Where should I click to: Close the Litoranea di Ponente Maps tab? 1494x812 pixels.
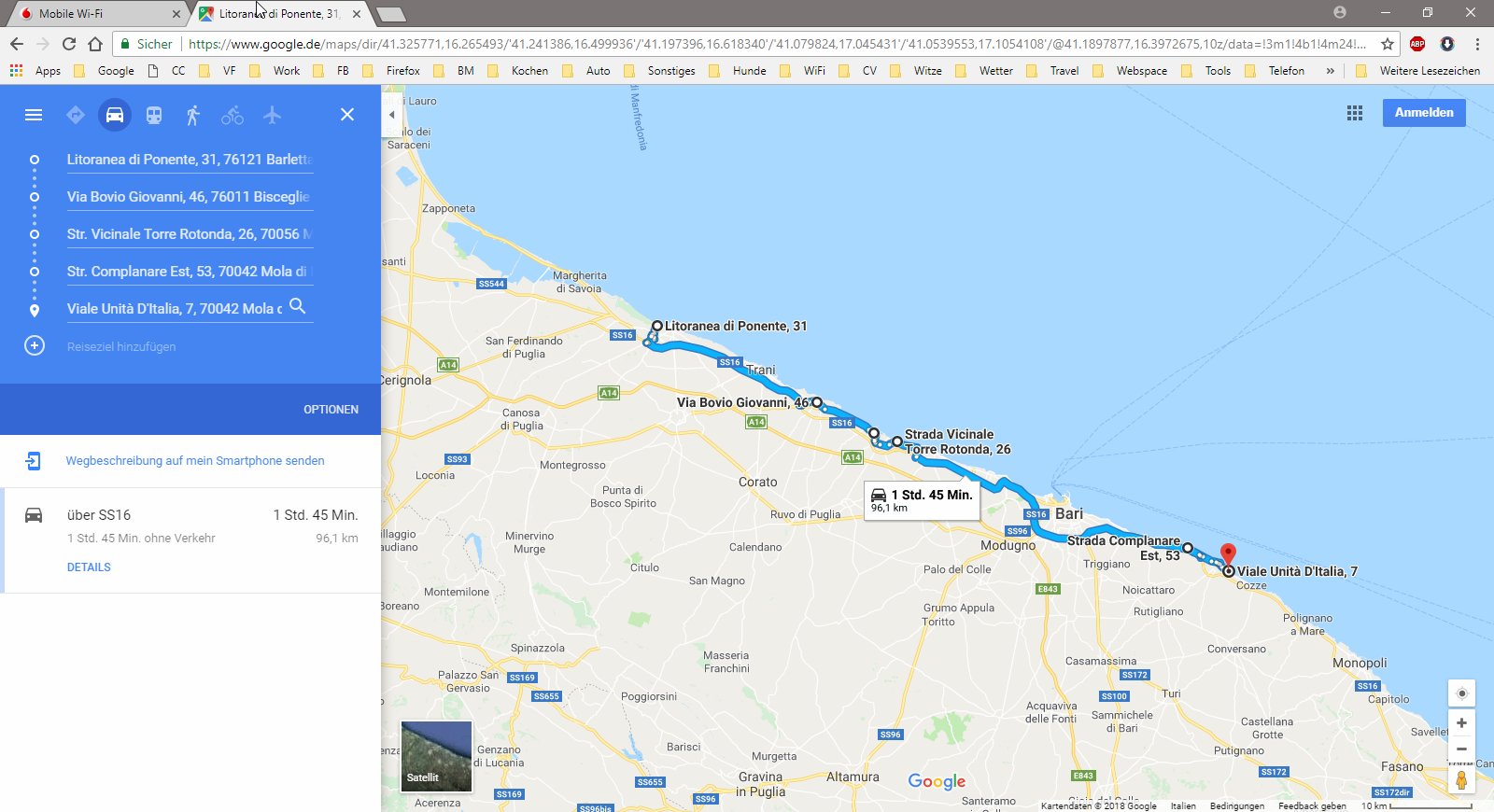click(357, 14)
